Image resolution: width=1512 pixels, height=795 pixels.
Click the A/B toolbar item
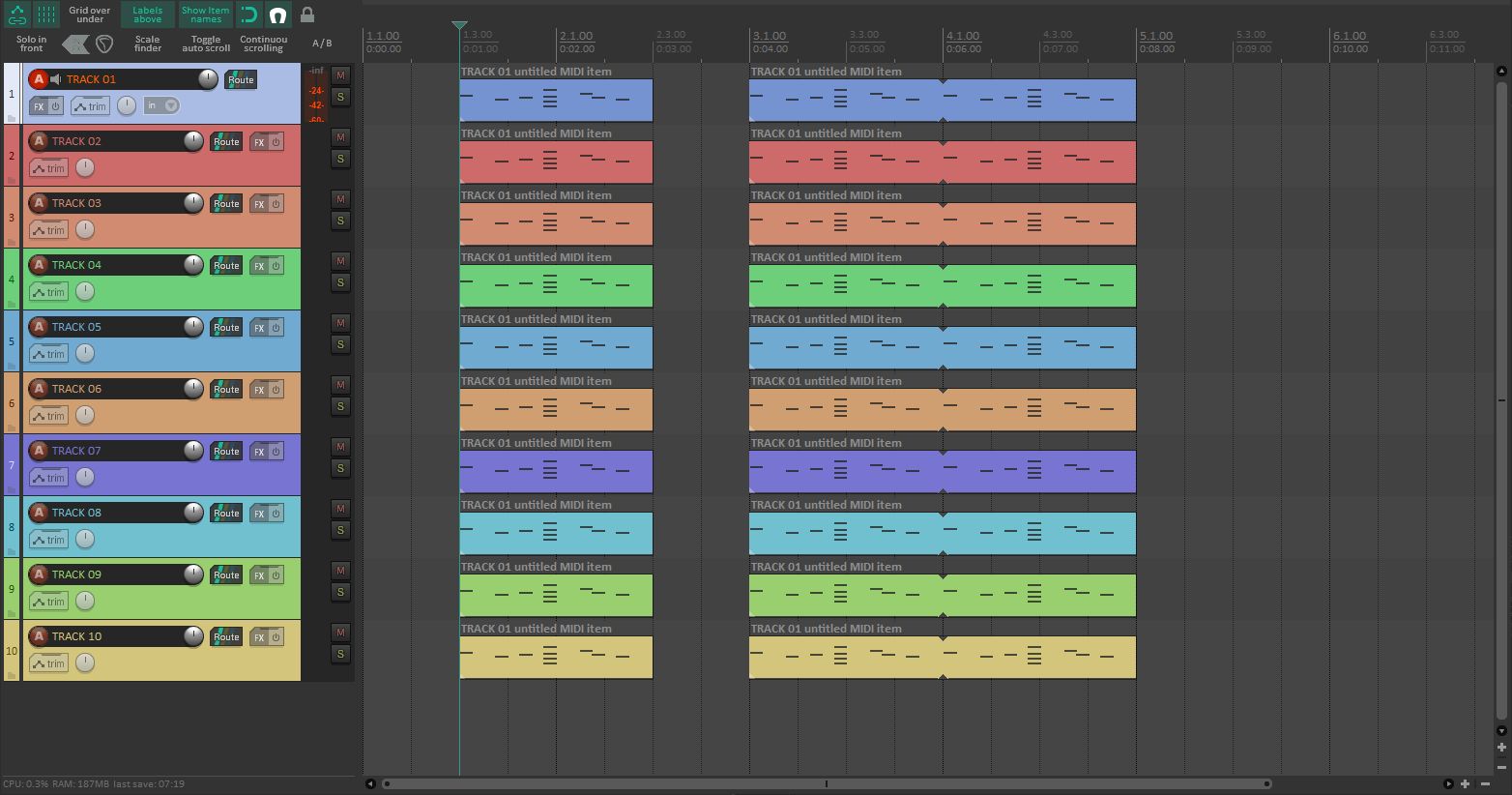(322, 44)
